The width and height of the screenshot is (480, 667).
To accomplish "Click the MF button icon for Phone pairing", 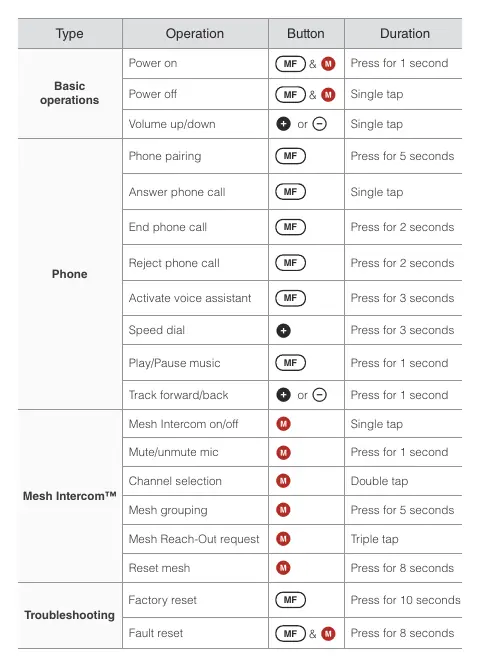I will pos(290,156).
